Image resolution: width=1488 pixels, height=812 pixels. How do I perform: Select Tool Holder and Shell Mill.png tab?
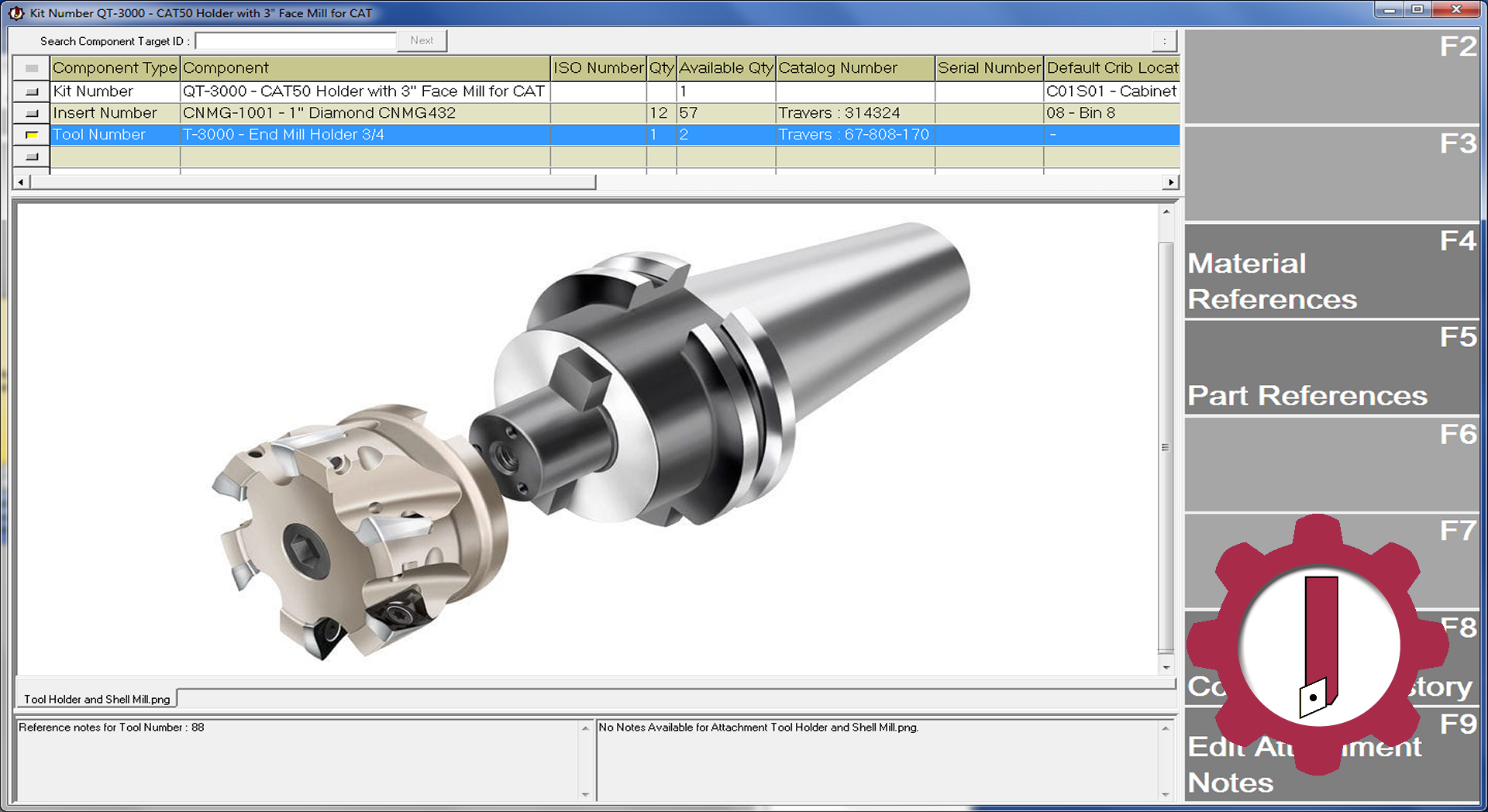coord(97,699)
